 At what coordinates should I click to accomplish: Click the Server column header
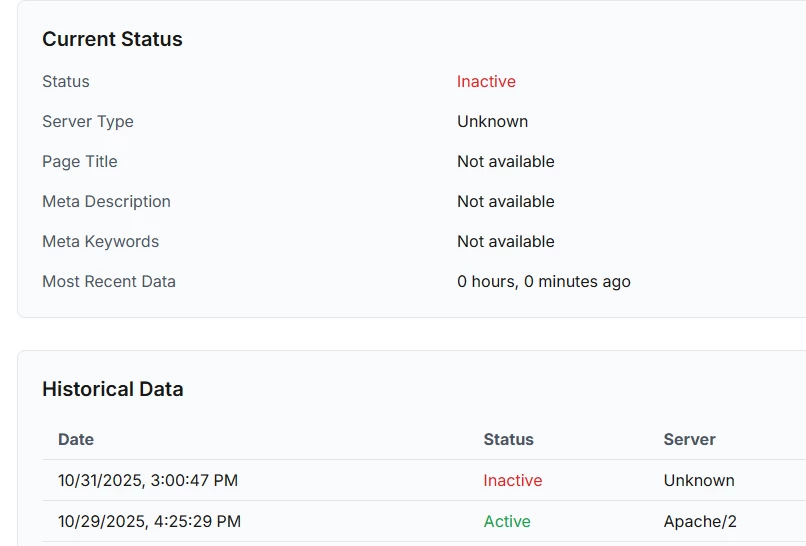pos(689,440)
